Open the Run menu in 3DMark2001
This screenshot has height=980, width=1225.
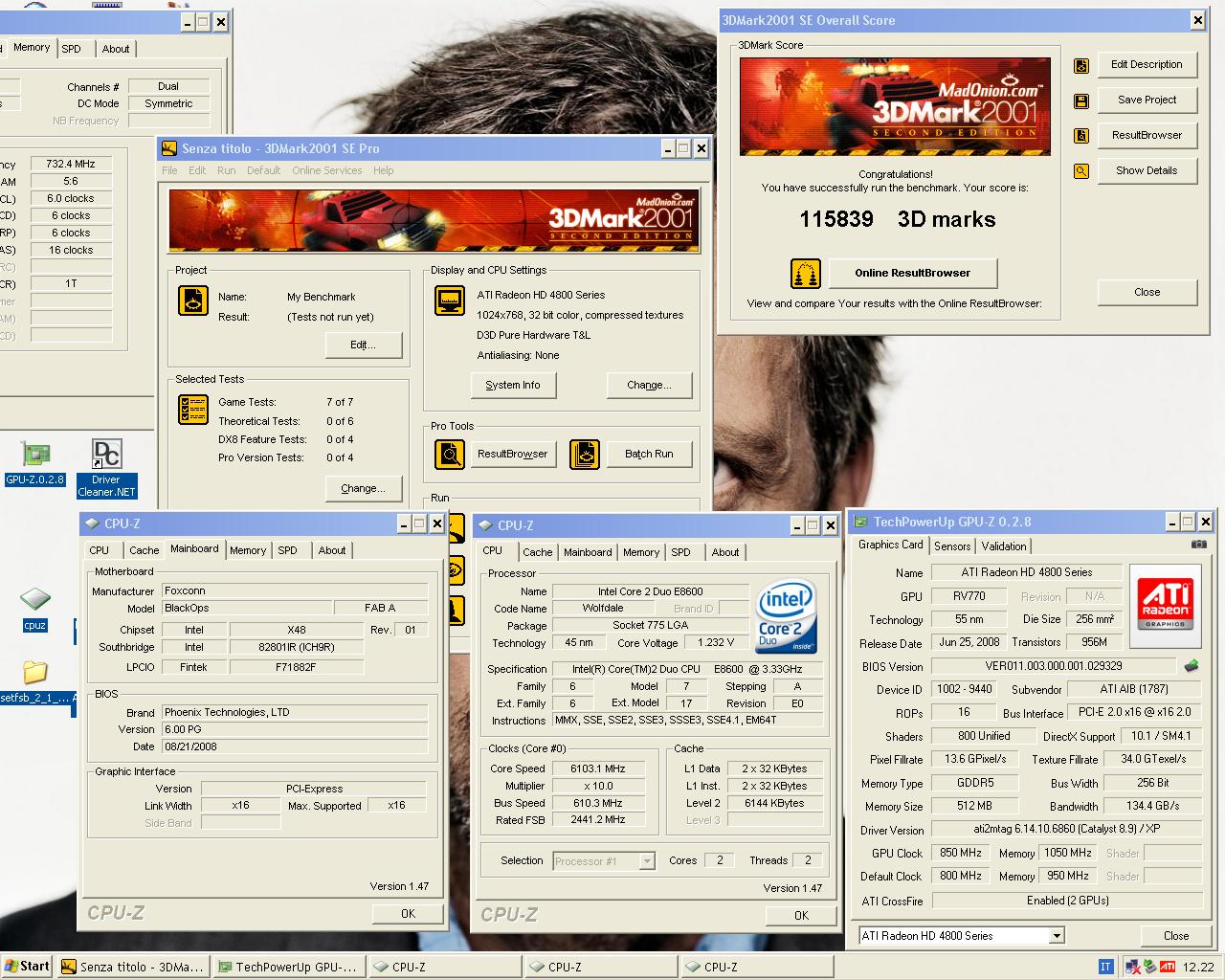pos(227,170)
